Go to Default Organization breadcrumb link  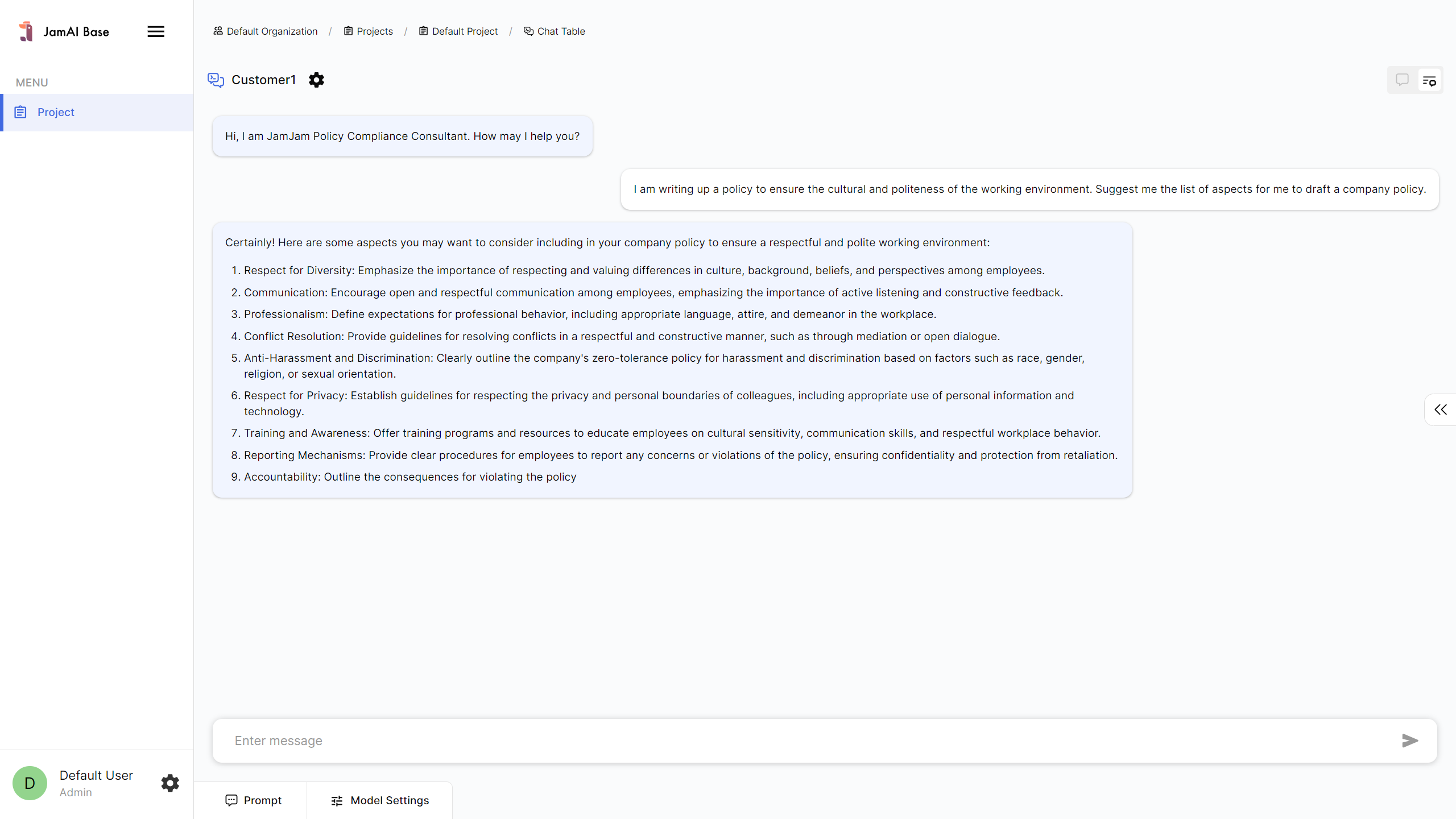(266, 31)
